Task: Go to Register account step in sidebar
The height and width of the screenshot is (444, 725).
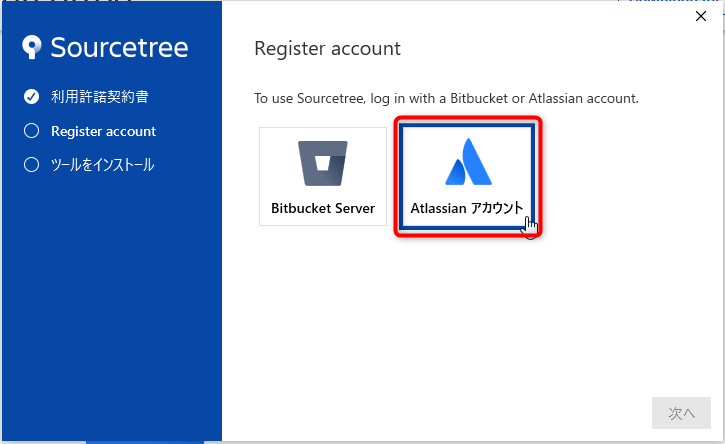Action: pyautogui.click(x=104, y=131)
